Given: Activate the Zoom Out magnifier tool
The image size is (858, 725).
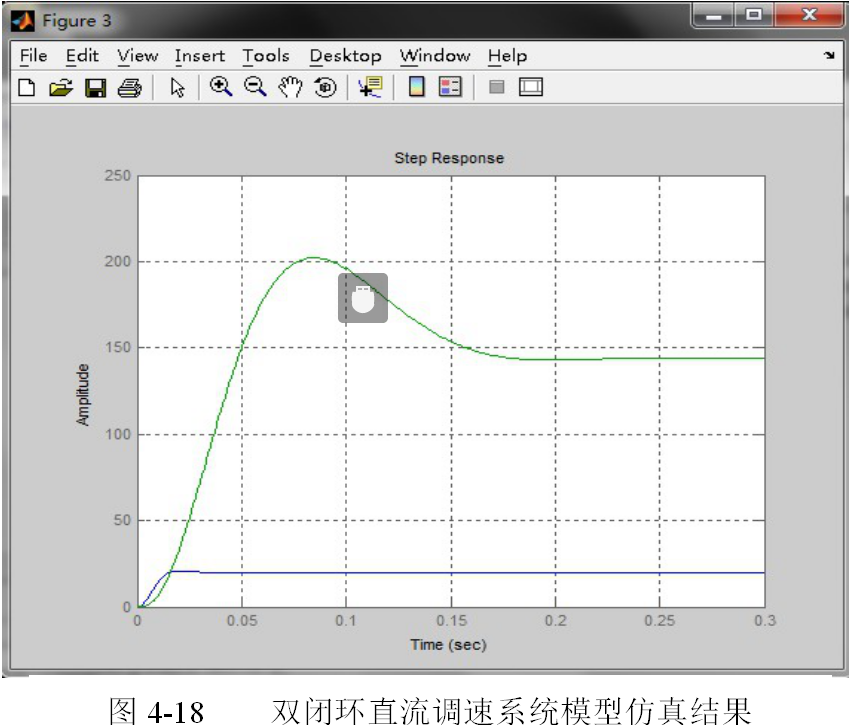Looking at the screenshot, I should (255, 87).
